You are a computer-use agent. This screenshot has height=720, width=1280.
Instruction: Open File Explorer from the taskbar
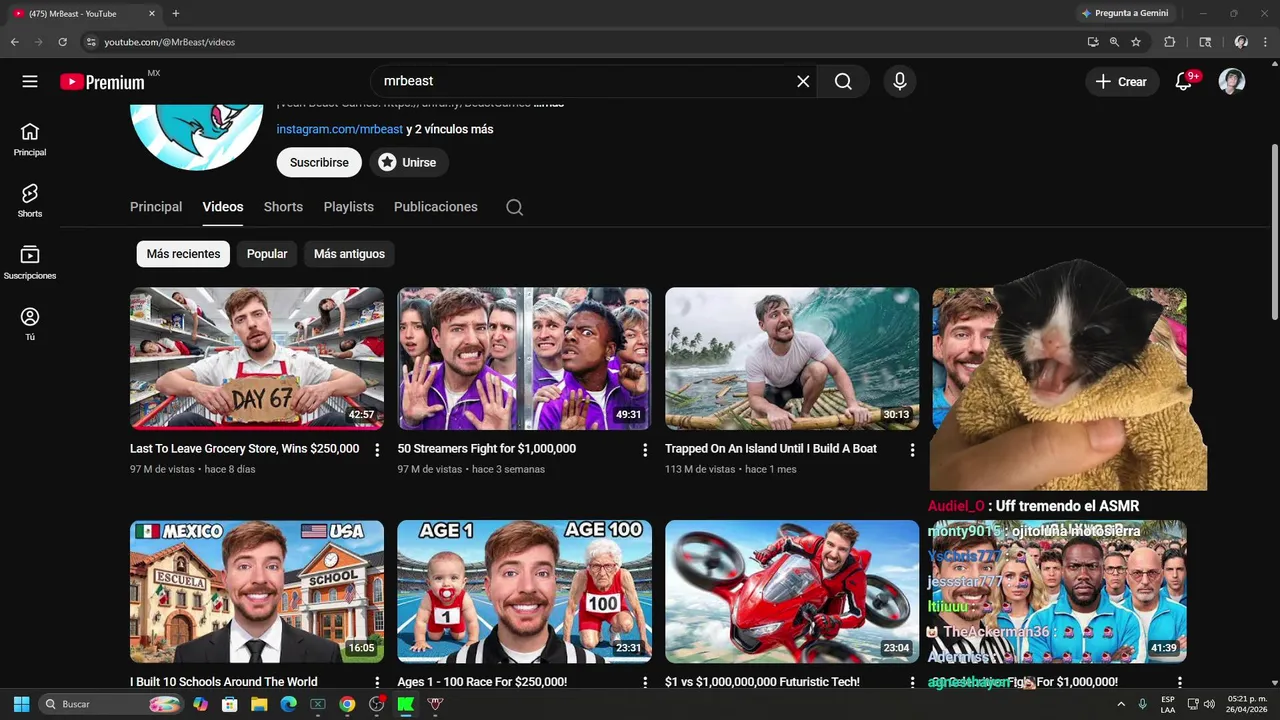(259, 704)
